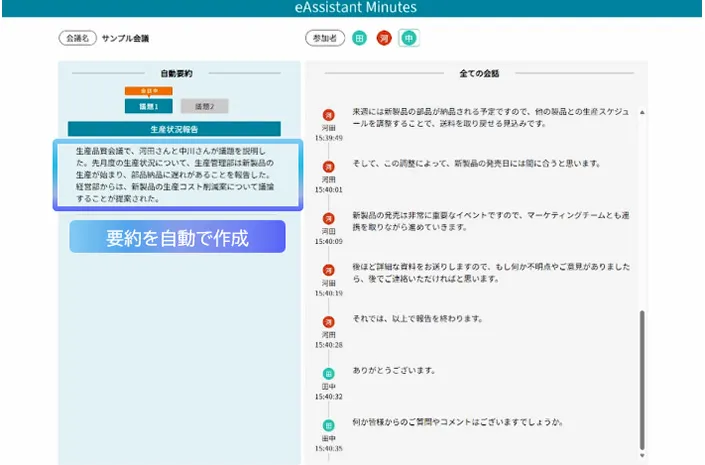Click the conversation list vertical scrollbar
Image resolution: width=705 pixels, height=465 pixels.
642,380
